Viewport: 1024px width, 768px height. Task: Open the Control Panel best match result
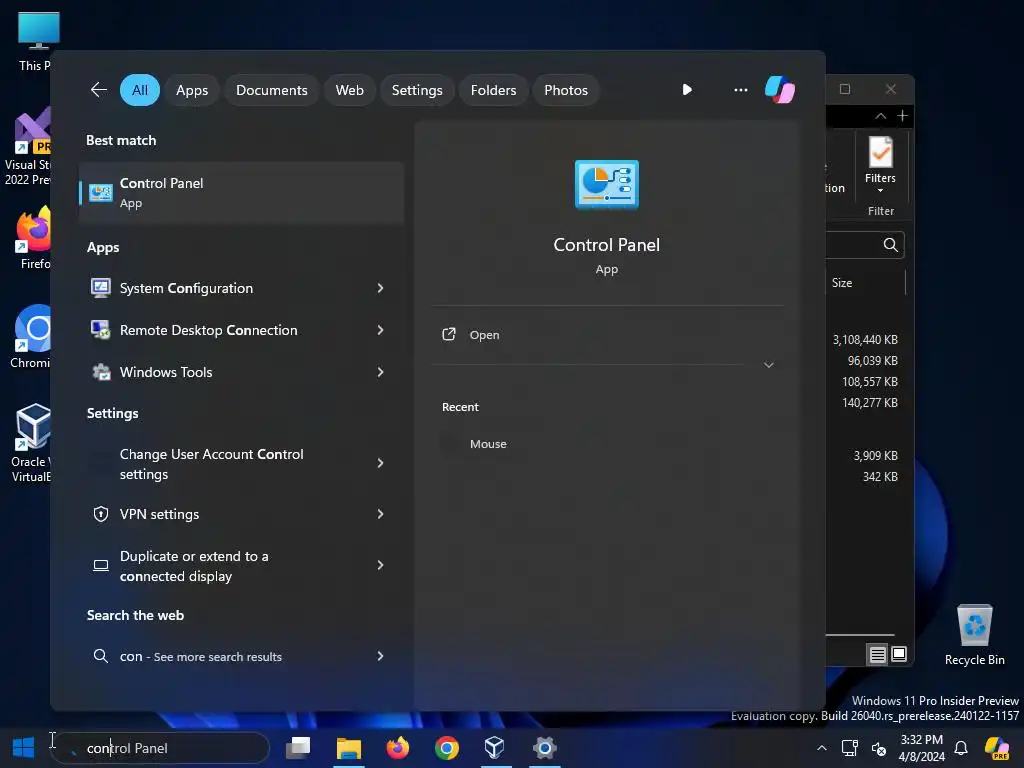click(x=242, y=193)
